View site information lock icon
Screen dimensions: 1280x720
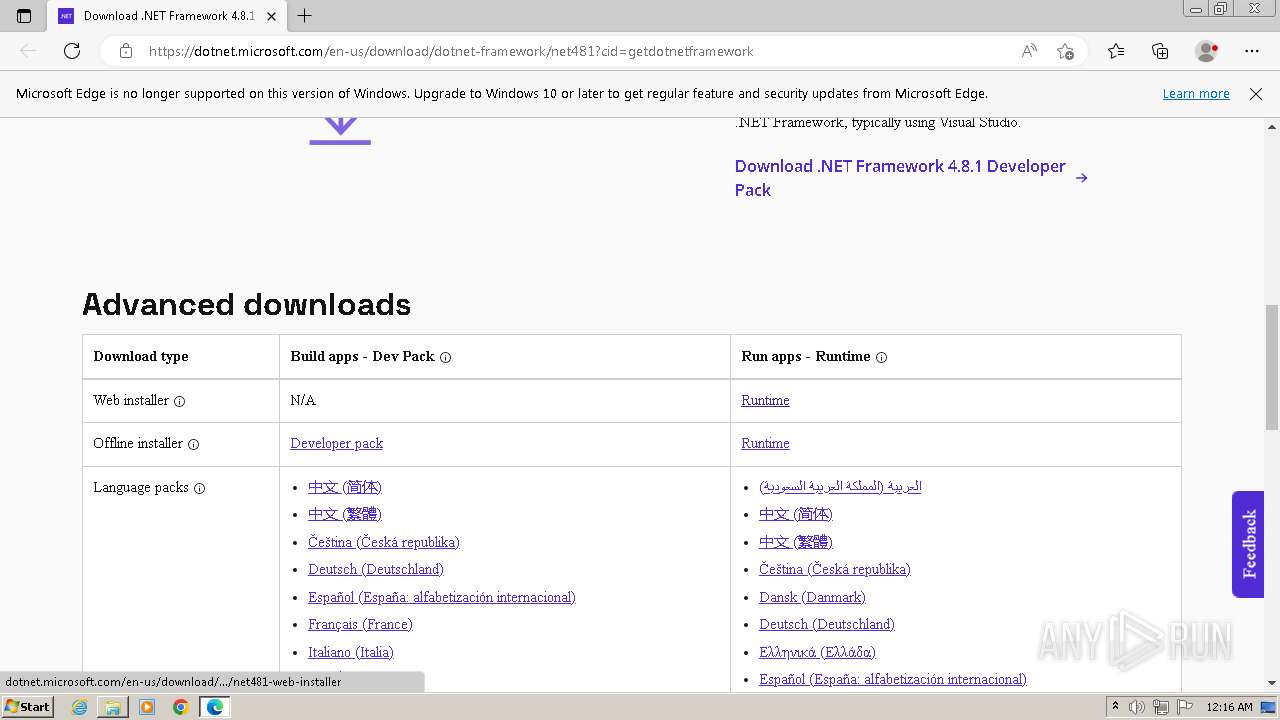coord(126,51)
